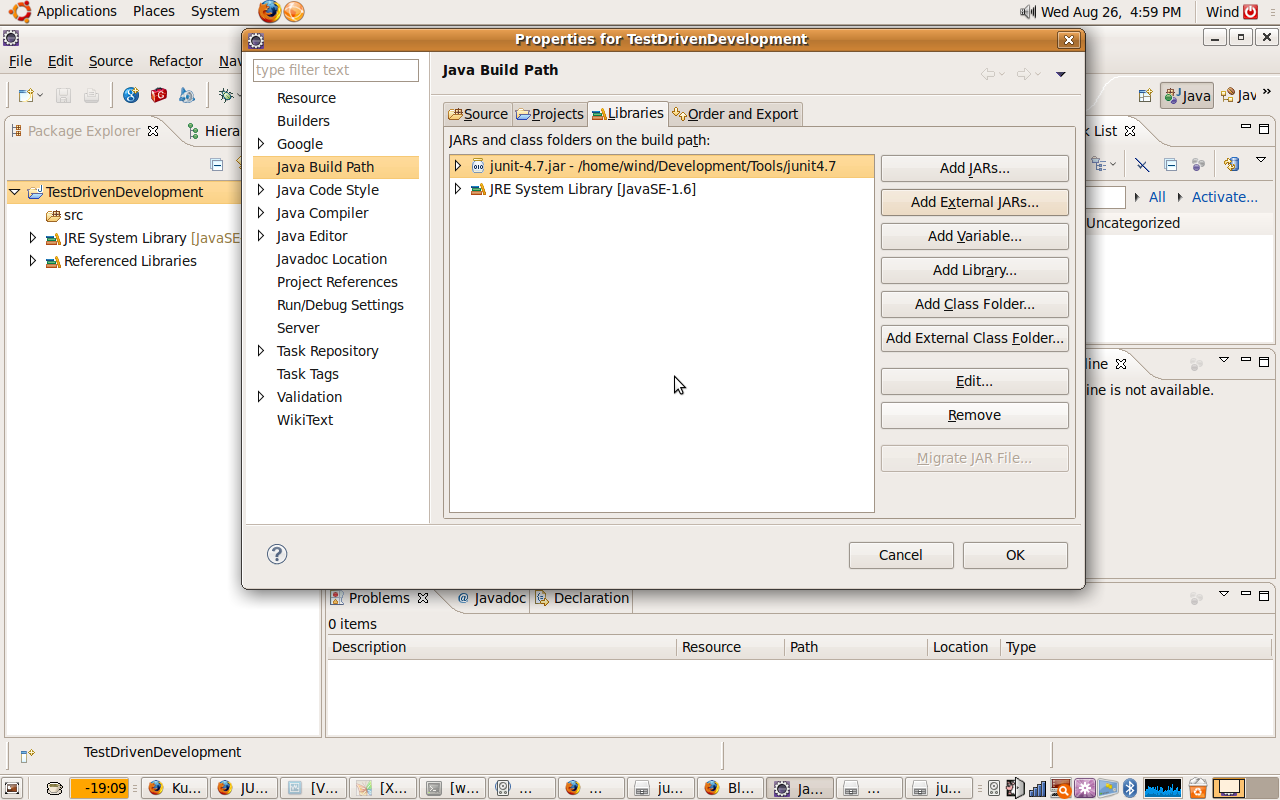Click the Activate... link in Task List

(x=1225, y=197)
